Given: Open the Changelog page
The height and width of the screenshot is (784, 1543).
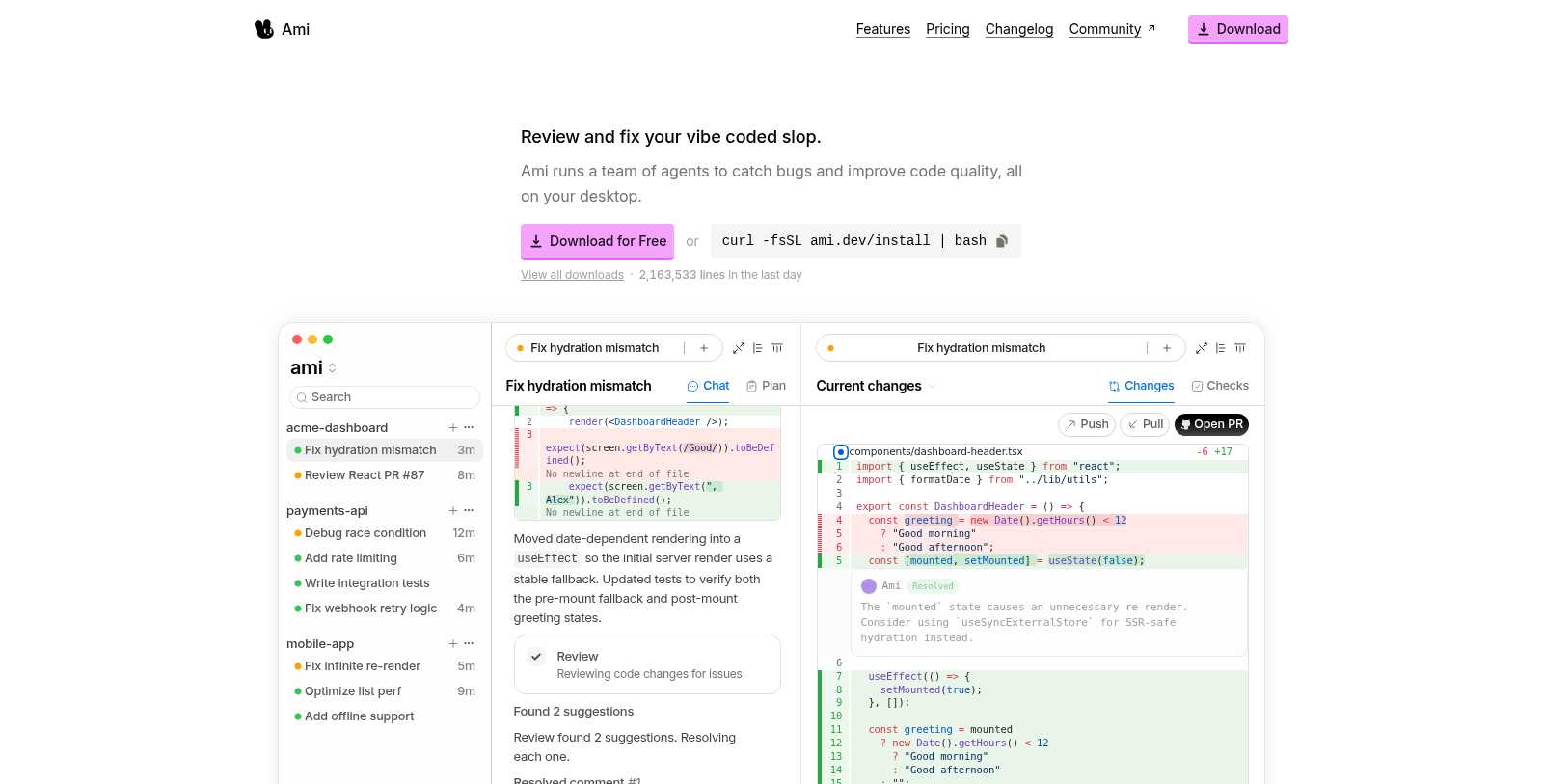Looking at the screenshot, I should coord(1019,29).
